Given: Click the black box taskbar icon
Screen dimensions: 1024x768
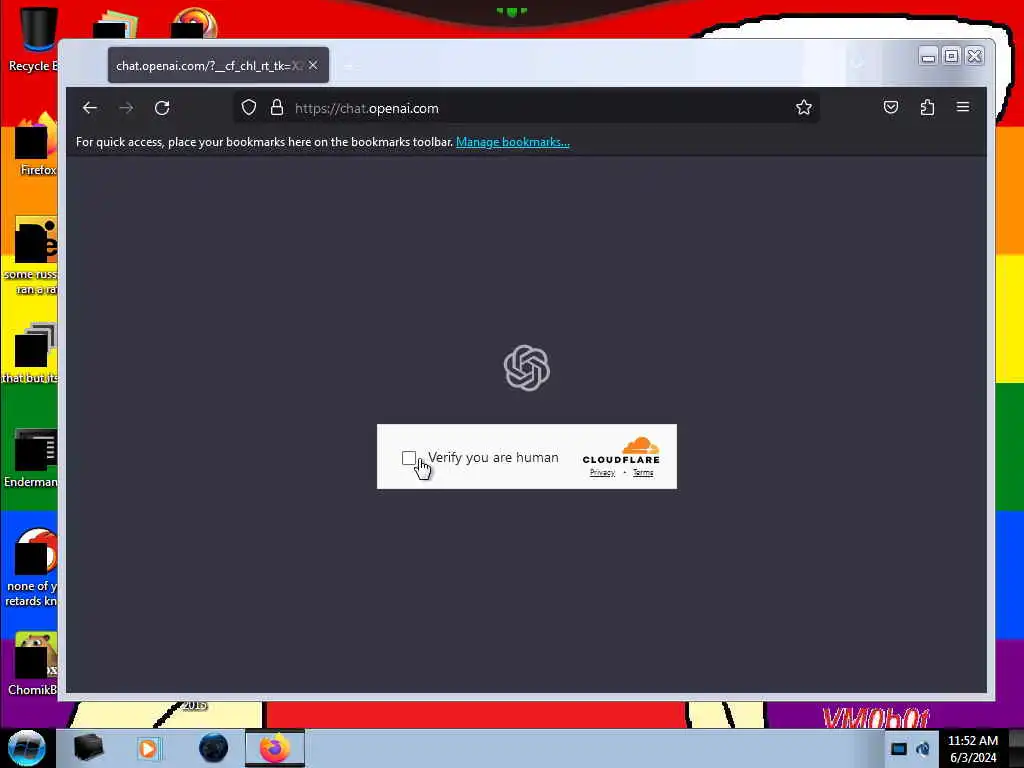Looking at the screenshot, I should coord(89,748).
